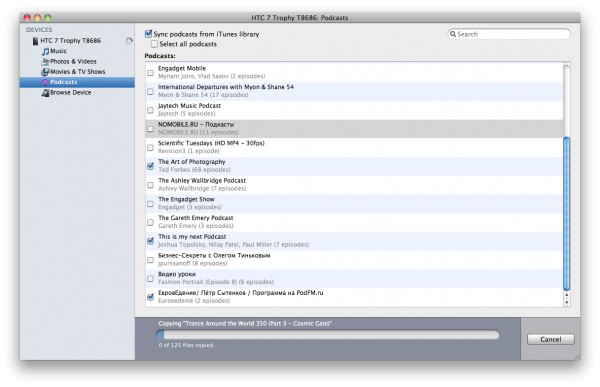The width and height of the screenshot is (600, 387).
Task: Click the magnifier icon in the search box
Action: click(453, 34)
